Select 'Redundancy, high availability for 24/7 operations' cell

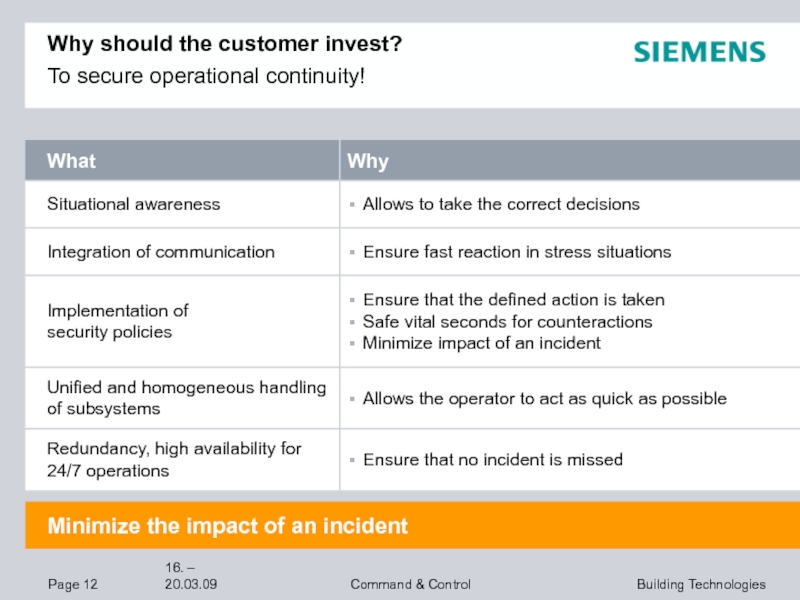coord(182,460)
